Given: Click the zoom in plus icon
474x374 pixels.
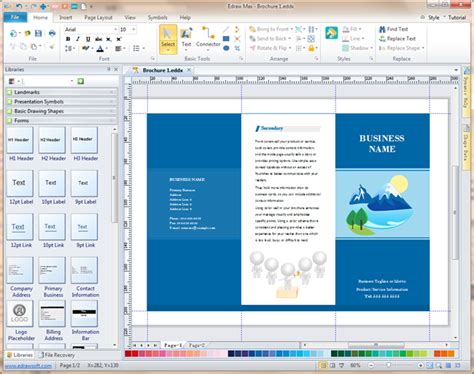Looking at the screenshot, I should (421, 365).
